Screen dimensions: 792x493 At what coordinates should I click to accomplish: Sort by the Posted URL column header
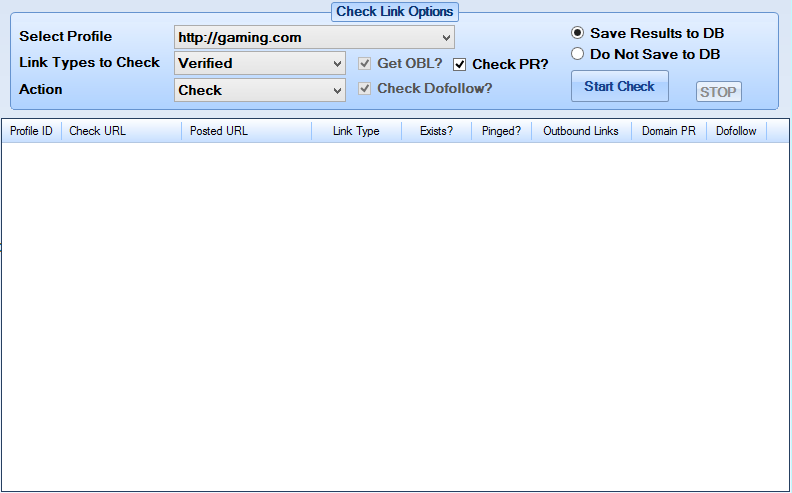246,131
